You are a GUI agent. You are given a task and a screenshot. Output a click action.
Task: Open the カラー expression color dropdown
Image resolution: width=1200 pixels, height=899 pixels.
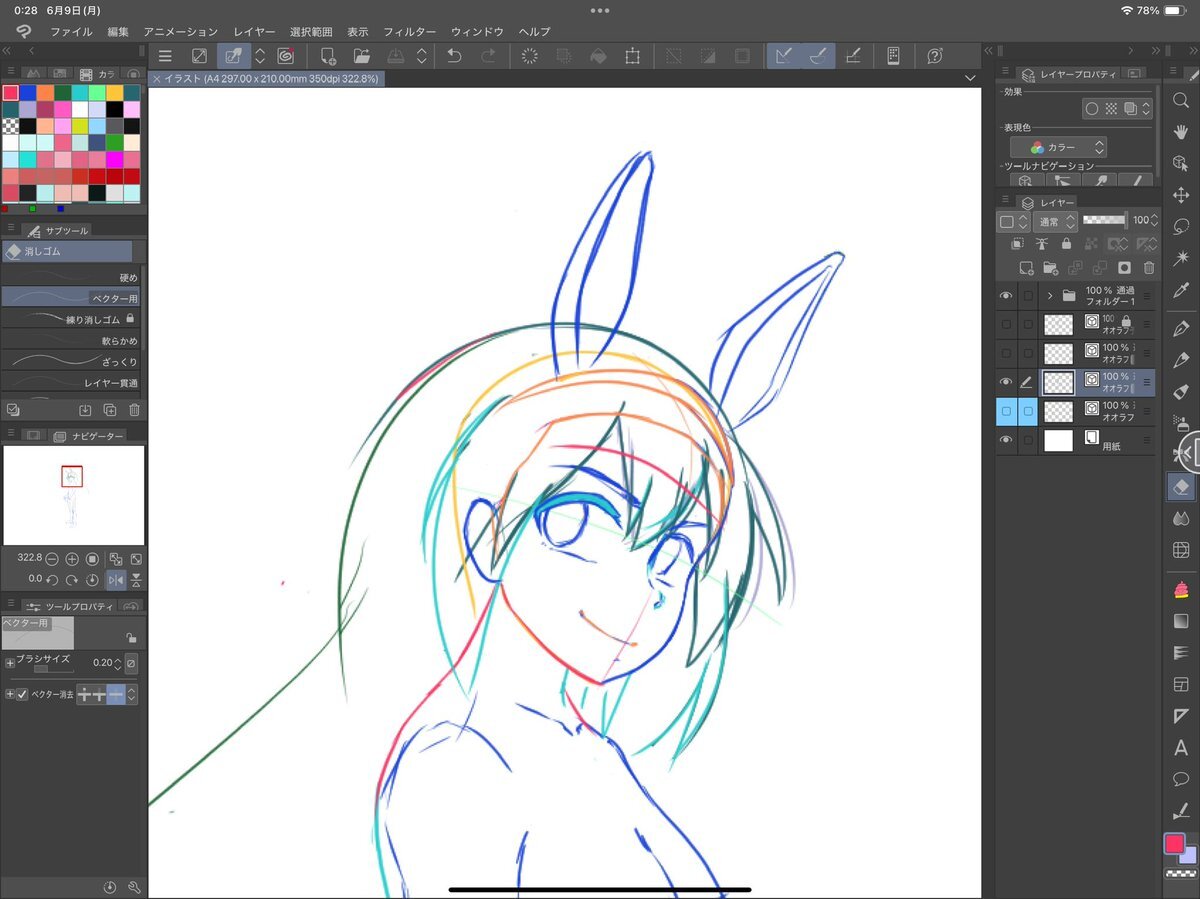coord(1058,147)
